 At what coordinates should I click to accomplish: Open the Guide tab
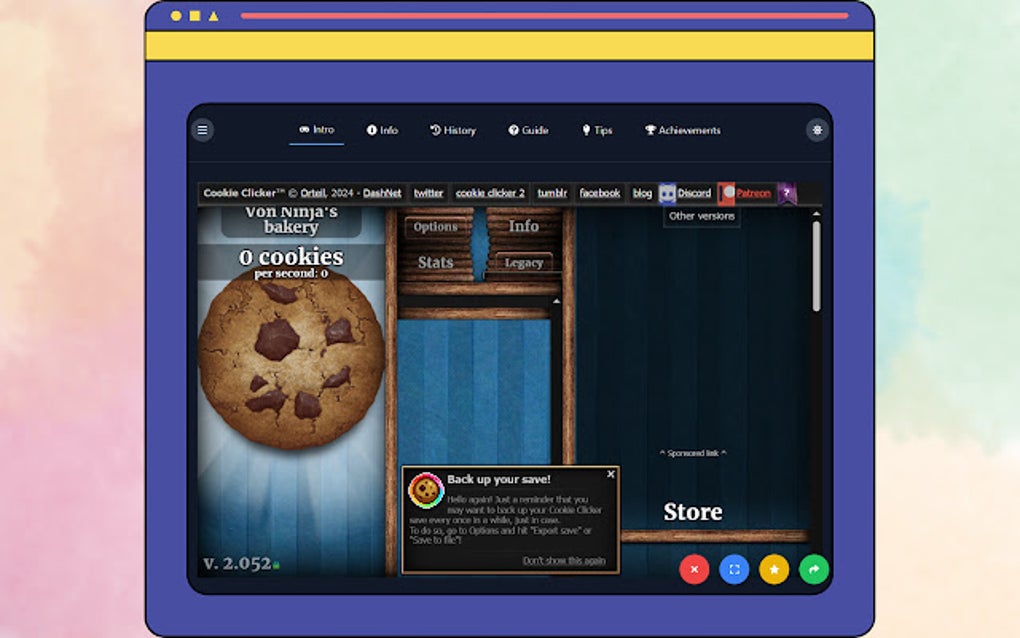coord(528,130)
